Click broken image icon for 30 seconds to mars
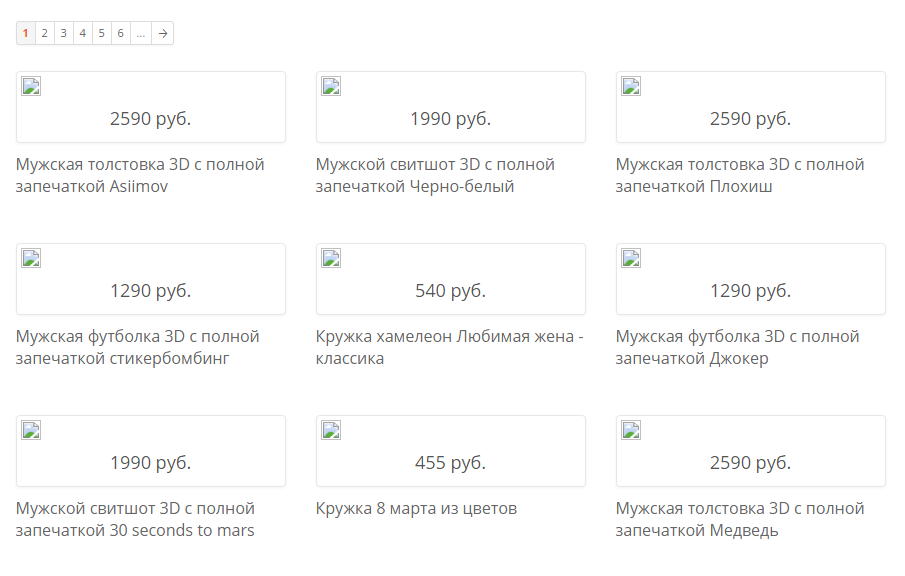The width and height of the screenshot is (905, 576). coord(31,430)
